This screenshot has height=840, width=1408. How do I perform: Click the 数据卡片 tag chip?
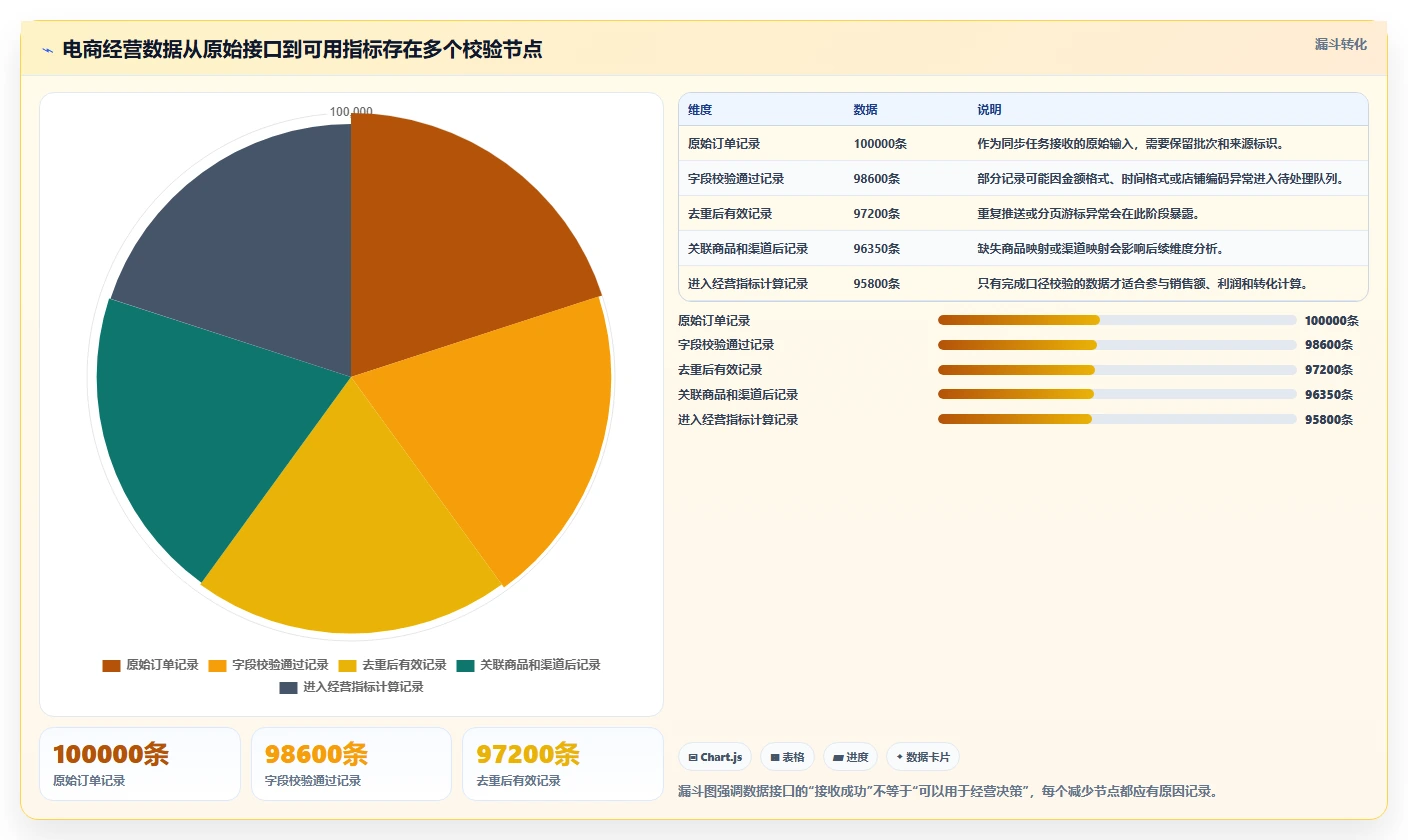[923, 757]
